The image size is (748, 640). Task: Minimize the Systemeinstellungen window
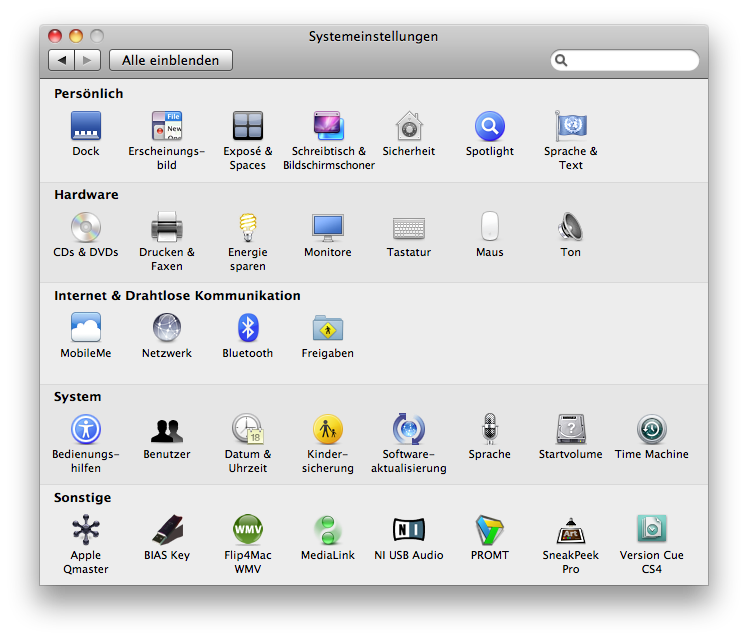(76, 36)
